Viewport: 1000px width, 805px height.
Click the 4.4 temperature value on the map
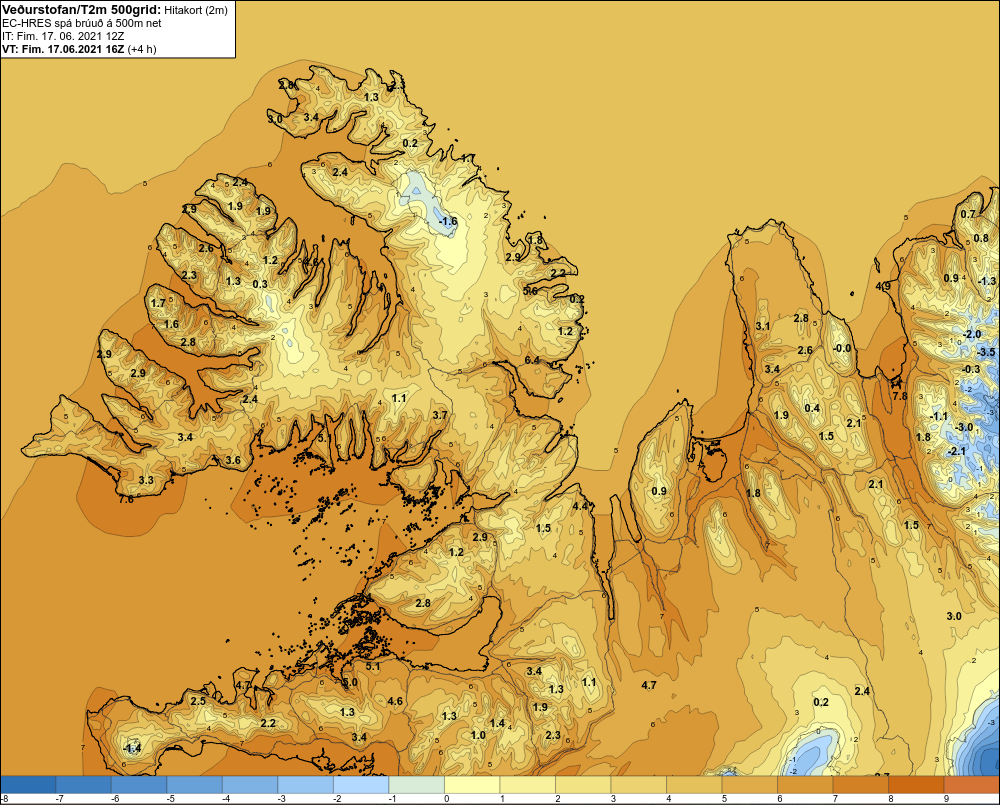[580, 506]
